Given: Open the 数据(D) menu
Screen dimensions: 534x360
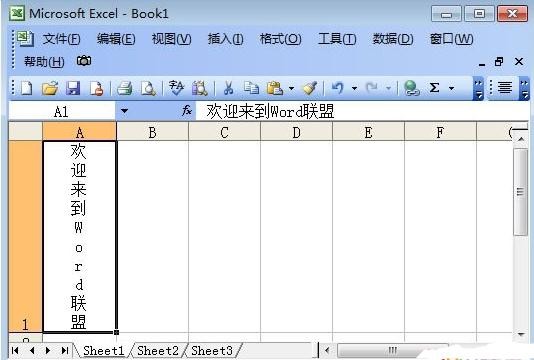Looking at the screenshot, I should (x=393, y=39).
